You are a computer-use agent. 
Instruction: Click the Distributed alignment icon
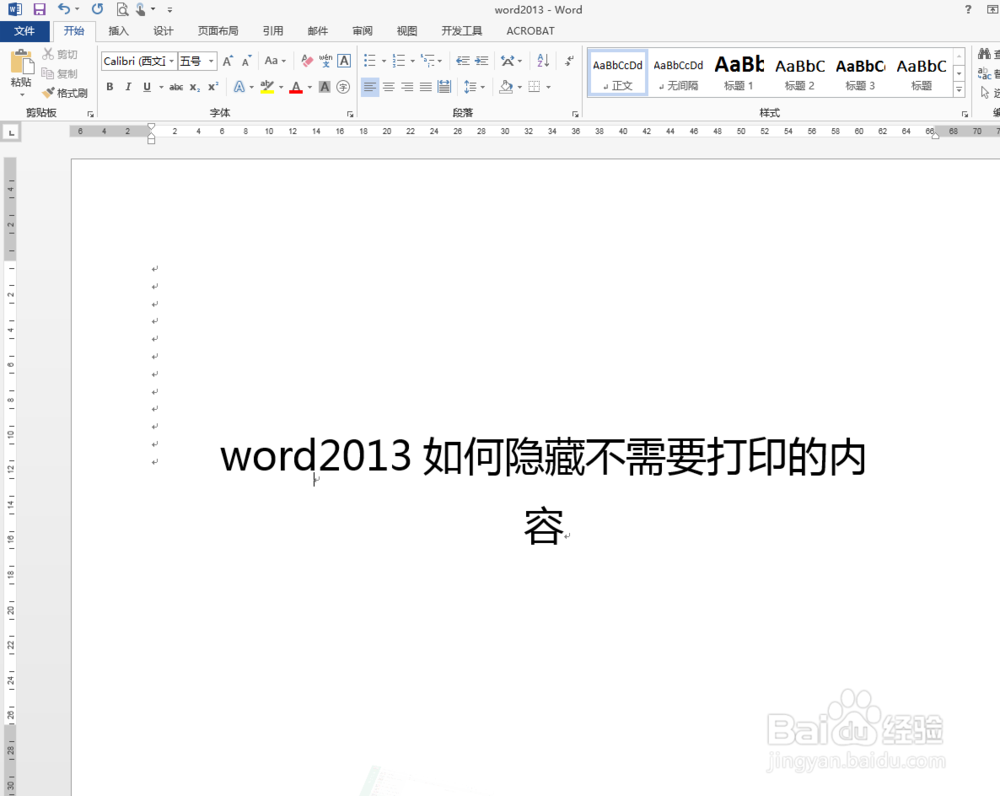tap(445, 87)
